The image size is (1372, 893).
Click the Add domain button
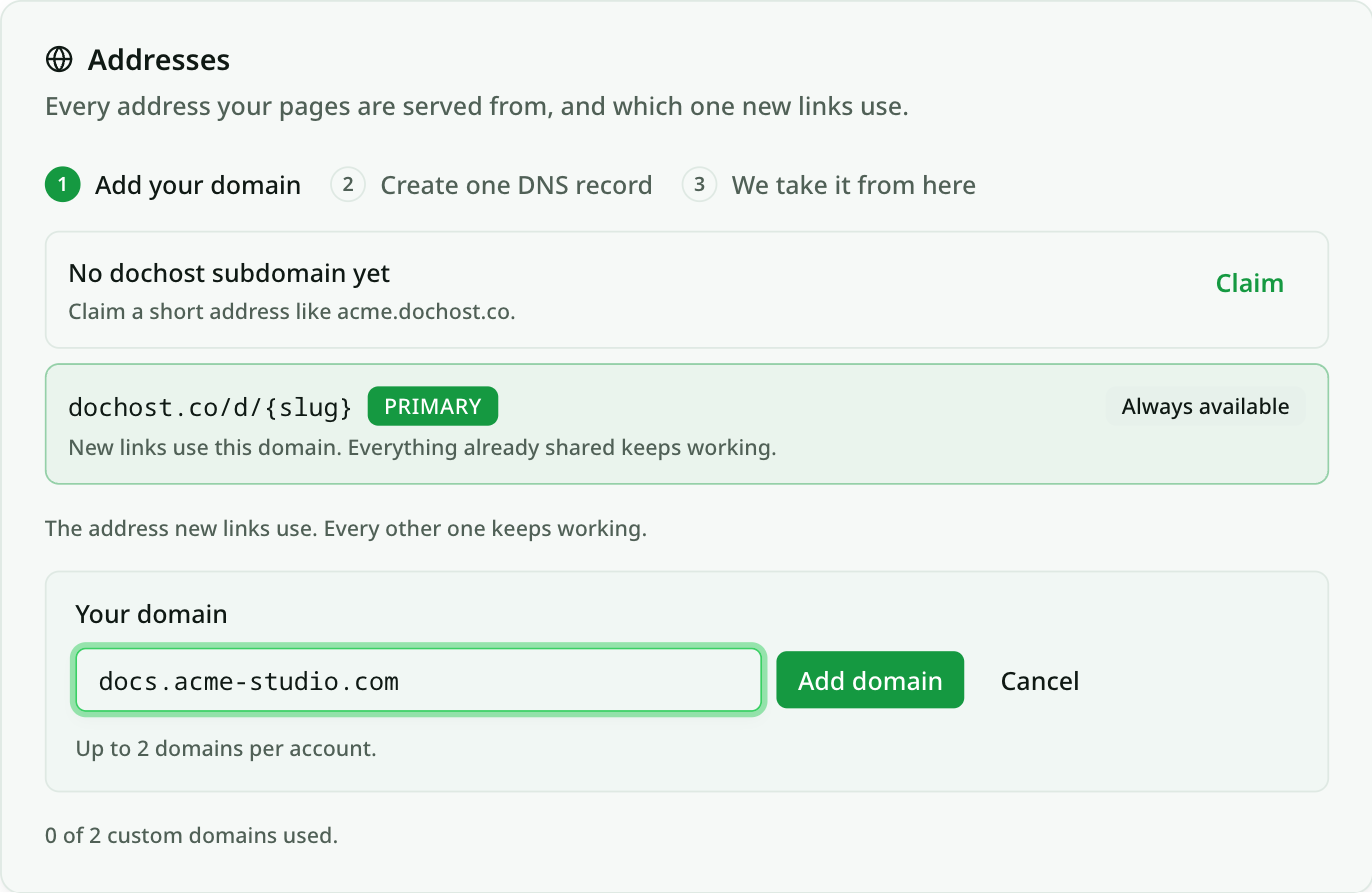tap(870, 681)
